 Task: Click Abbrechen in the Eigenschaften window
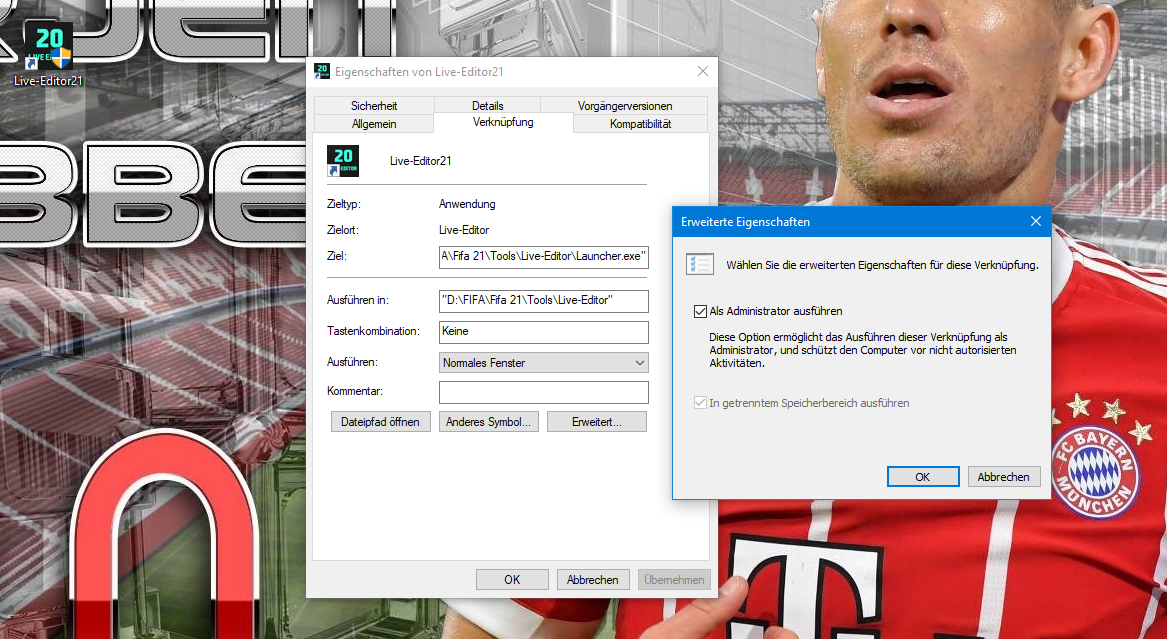pyautogui.click(x=592, y=579)
